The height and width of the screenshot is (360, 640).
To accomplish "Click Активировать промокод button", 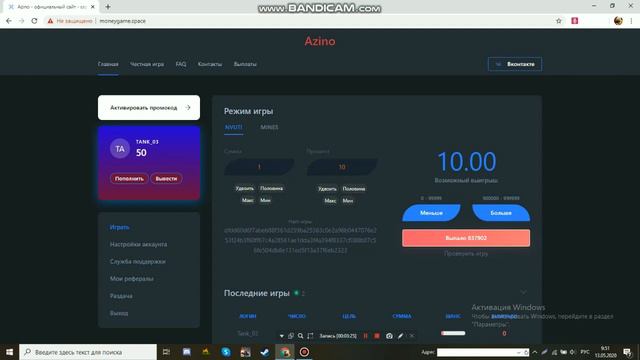I will (x=149, y=108).
